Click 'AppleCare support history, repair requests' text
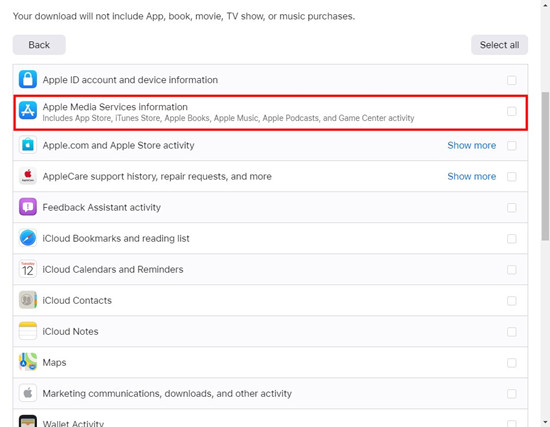The width and height of the screenshot is (550, 427). 157,176
